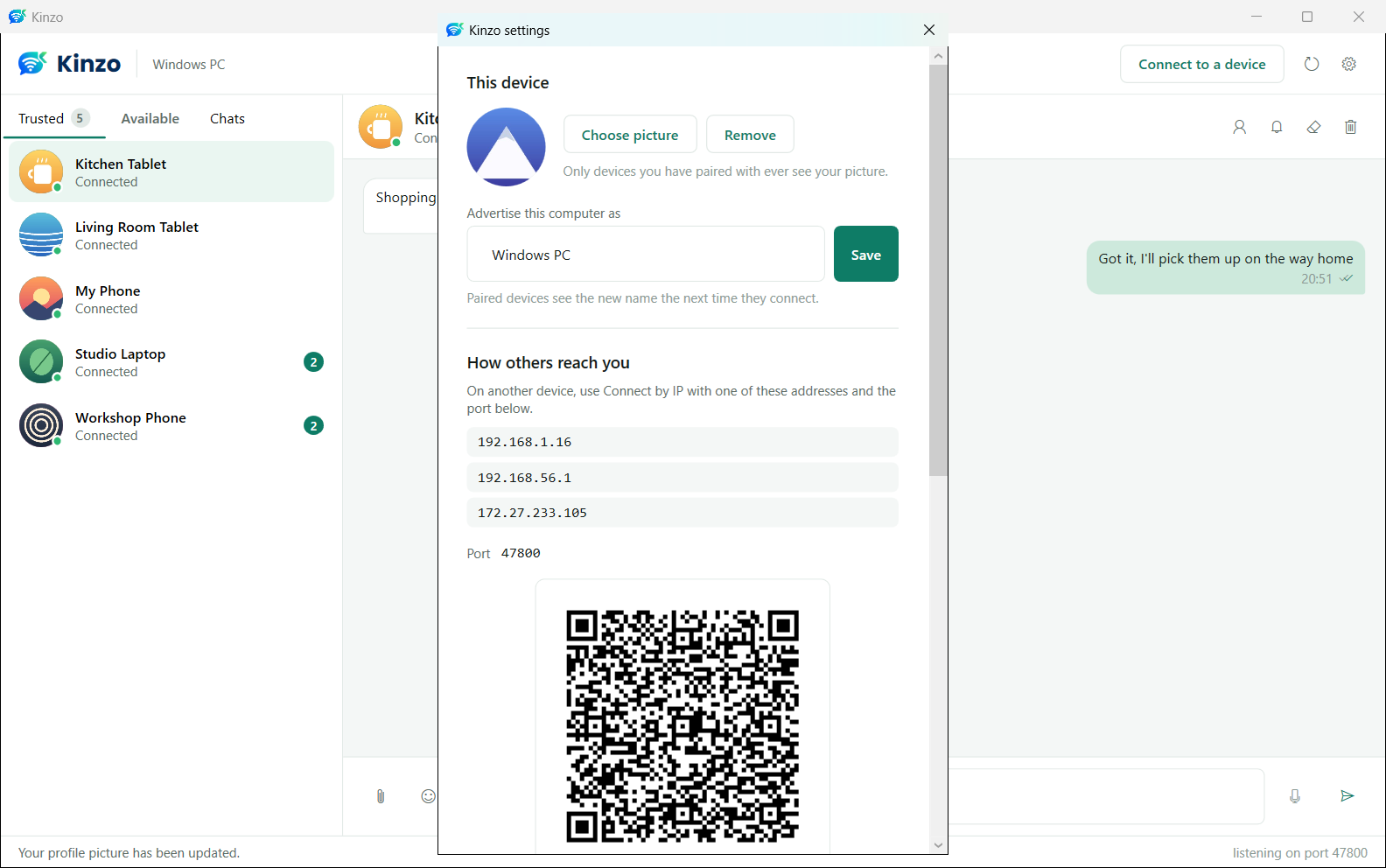Click the scrollbar up arrow in settings
The width and height of the screenshot is (1386, 868).
[x=938, y=56]
